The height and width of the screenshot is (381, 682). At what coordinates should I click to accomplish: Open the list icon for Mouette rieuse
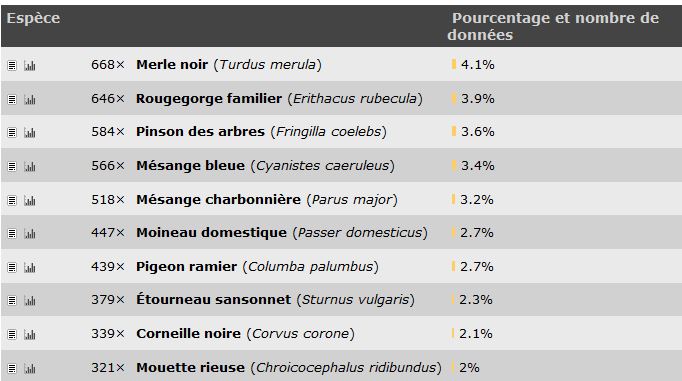coord(12,368)
